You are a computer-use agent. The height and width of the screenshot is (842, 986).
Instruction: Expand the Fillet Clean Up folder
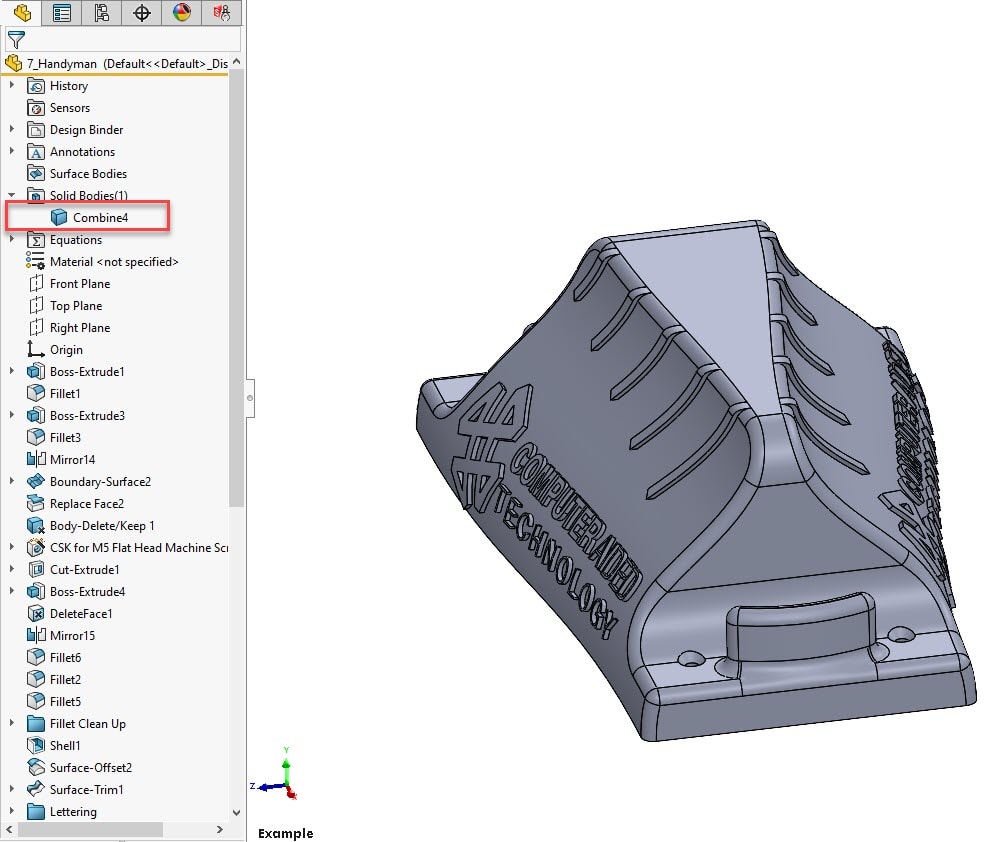(x=11, y=723)
